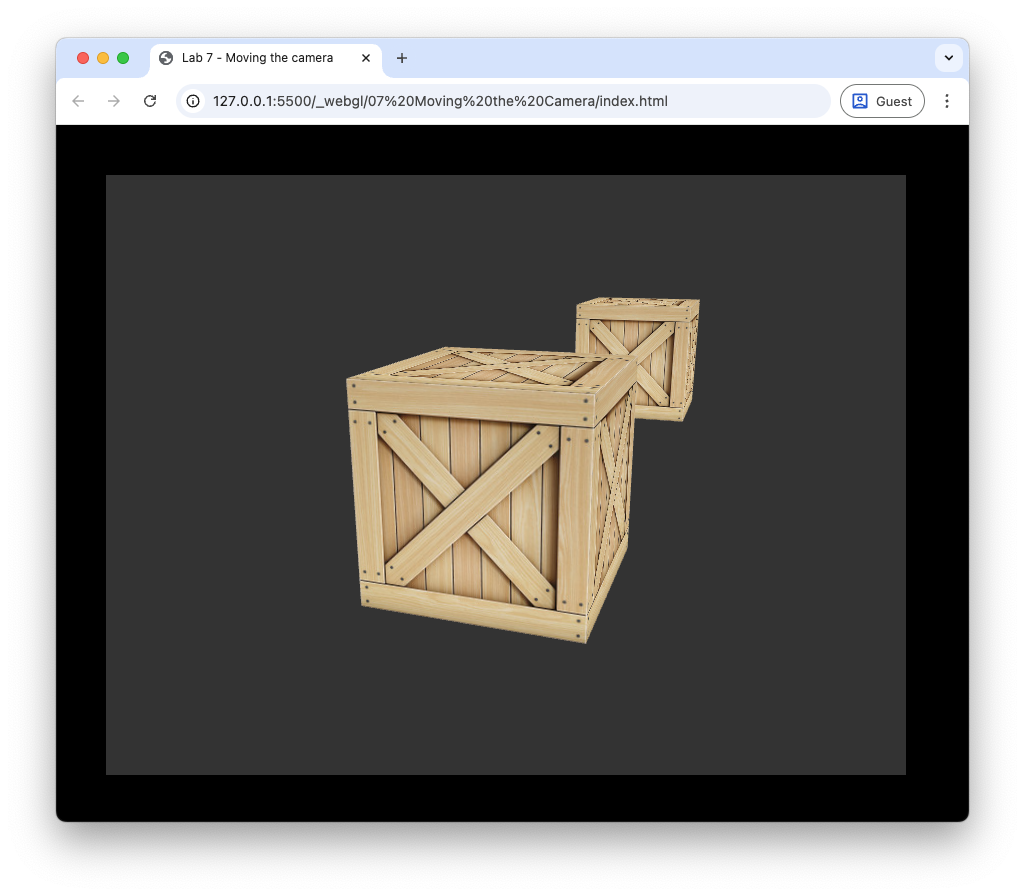
Task: Close the browser window with red button
Action: click(x=83, y=58)
